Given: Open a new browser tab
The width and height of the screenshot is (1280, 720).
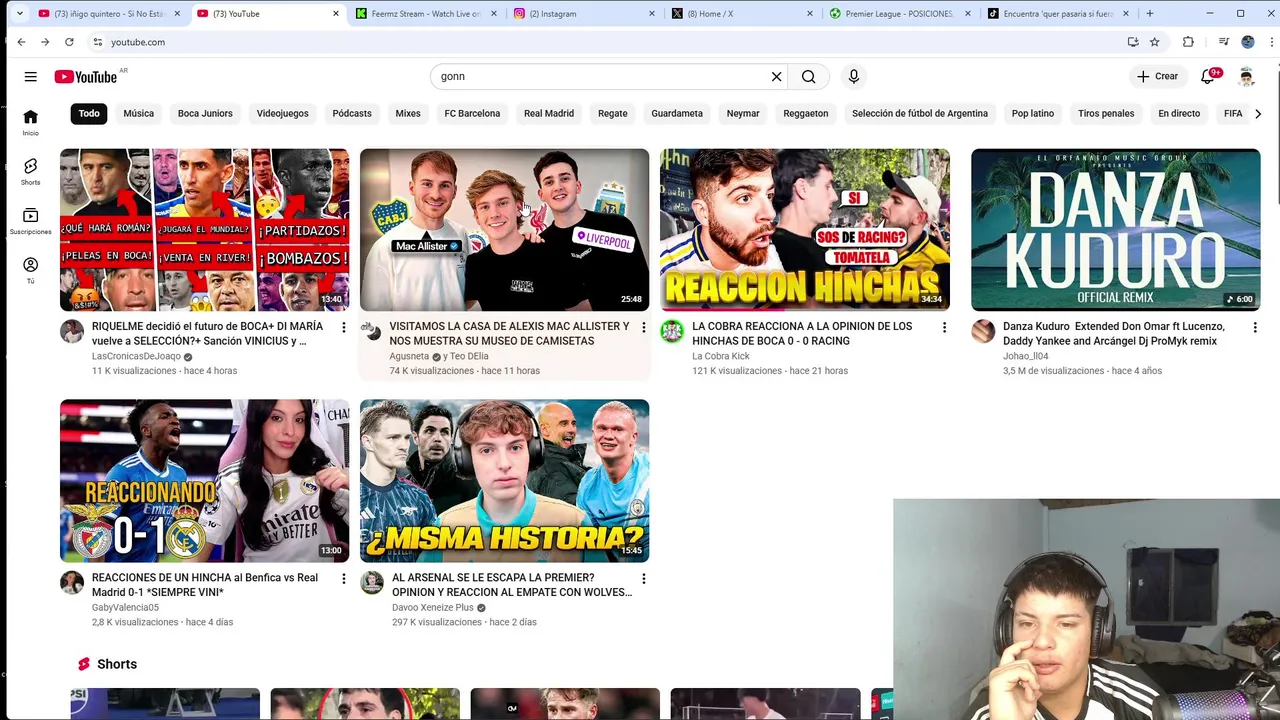Looking at the screenshot, I should pos(1150,14).
